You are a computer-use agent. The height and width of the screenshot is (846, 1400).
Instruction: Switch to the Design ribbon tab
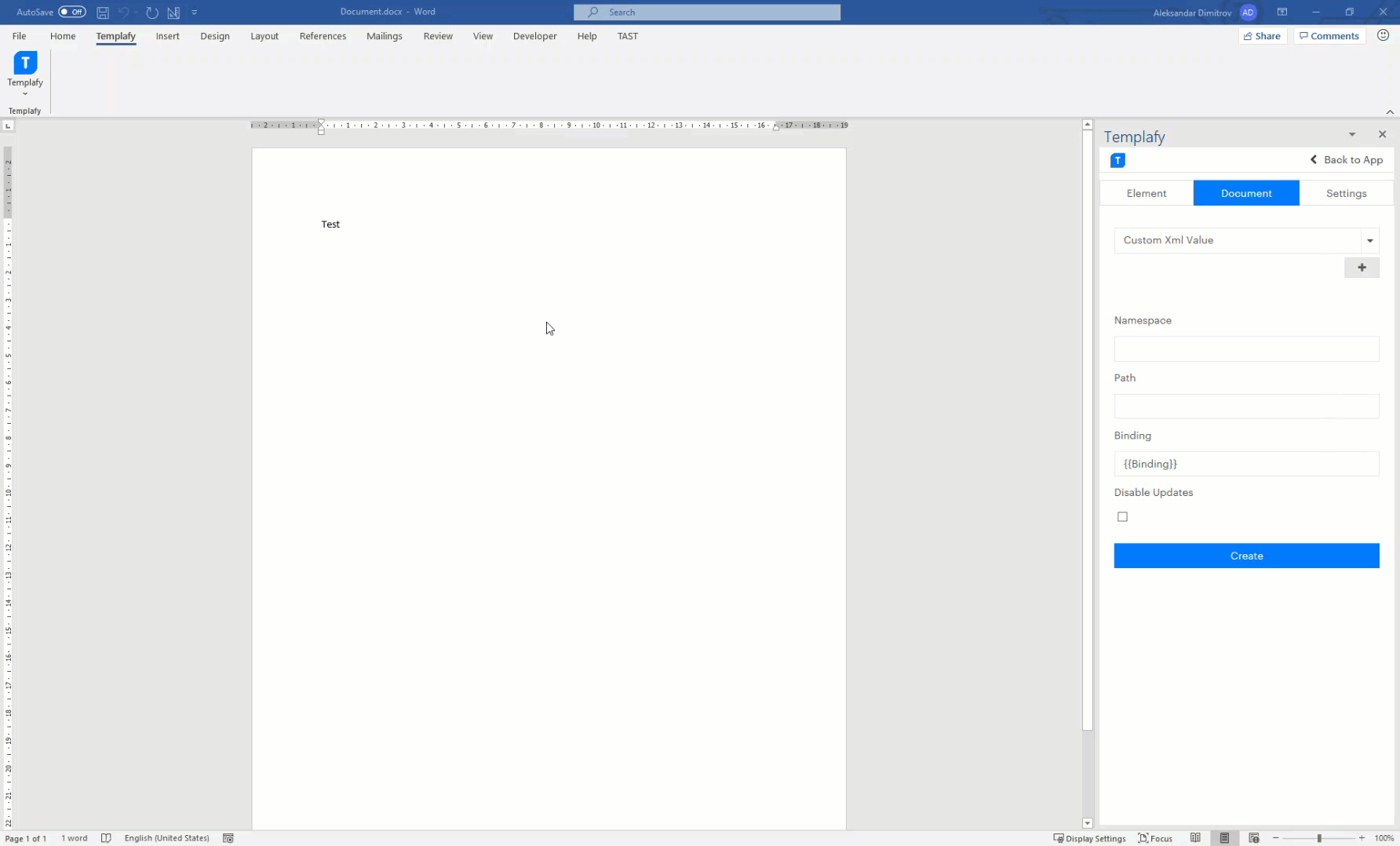click(215, 36)
